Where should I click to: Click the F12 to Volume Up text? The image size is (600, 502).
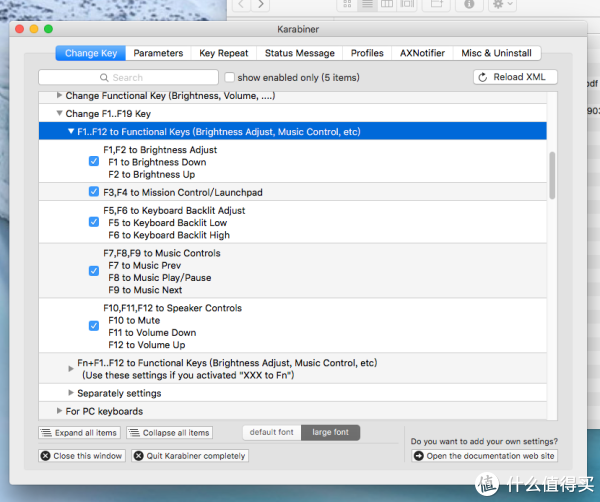pos(147,345)
